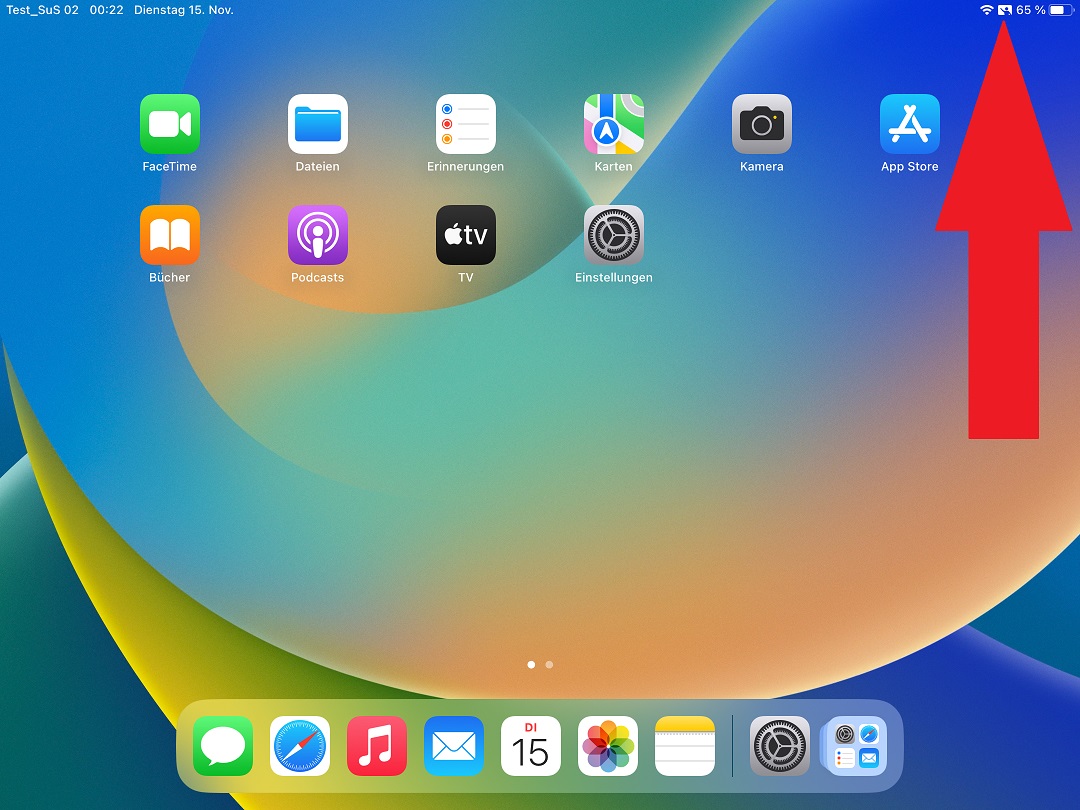Open Einstellungen on the home screen

pyautogui.click(x=614, y=235)
